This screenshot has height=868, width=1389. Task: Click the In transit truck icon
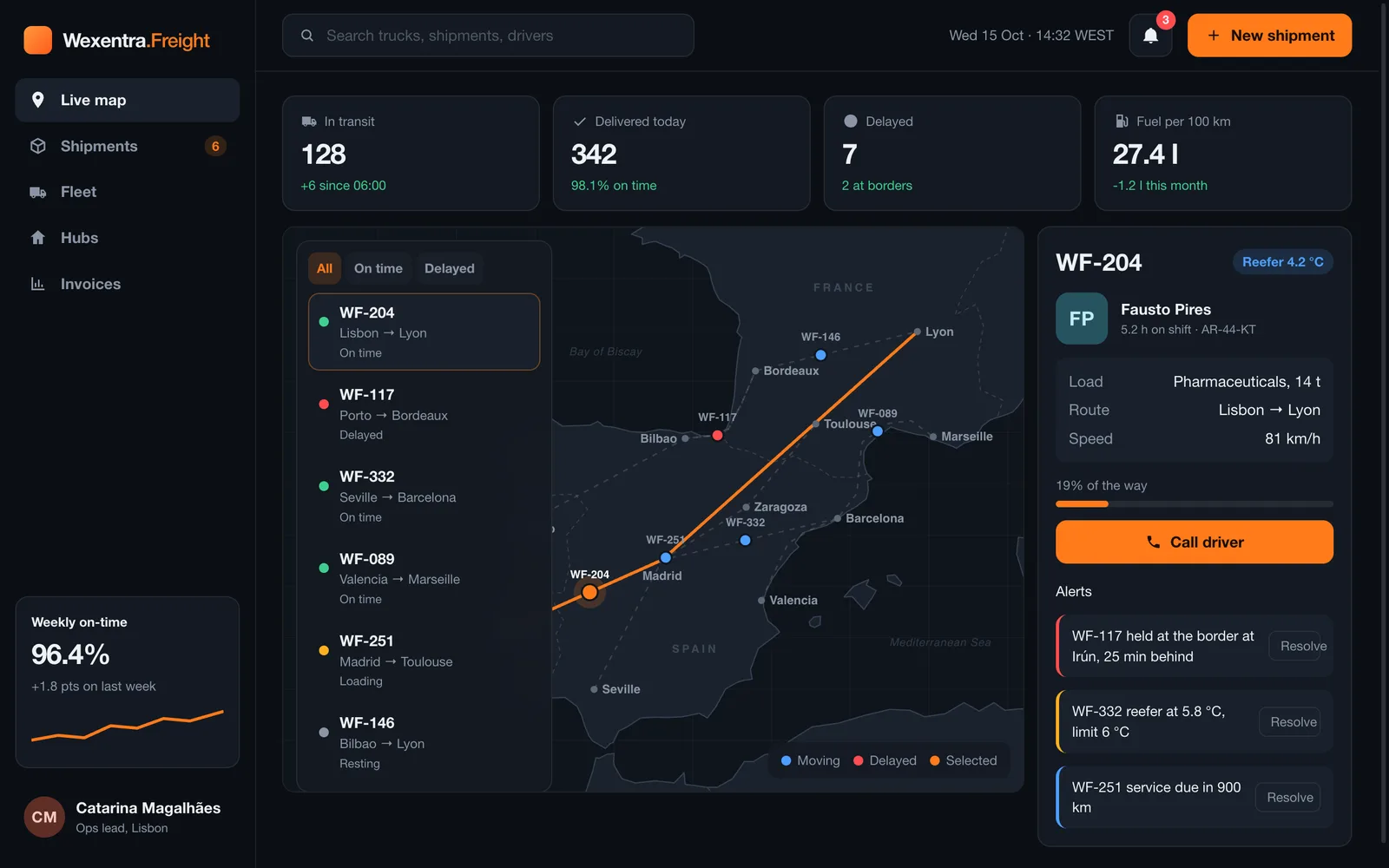309,122
